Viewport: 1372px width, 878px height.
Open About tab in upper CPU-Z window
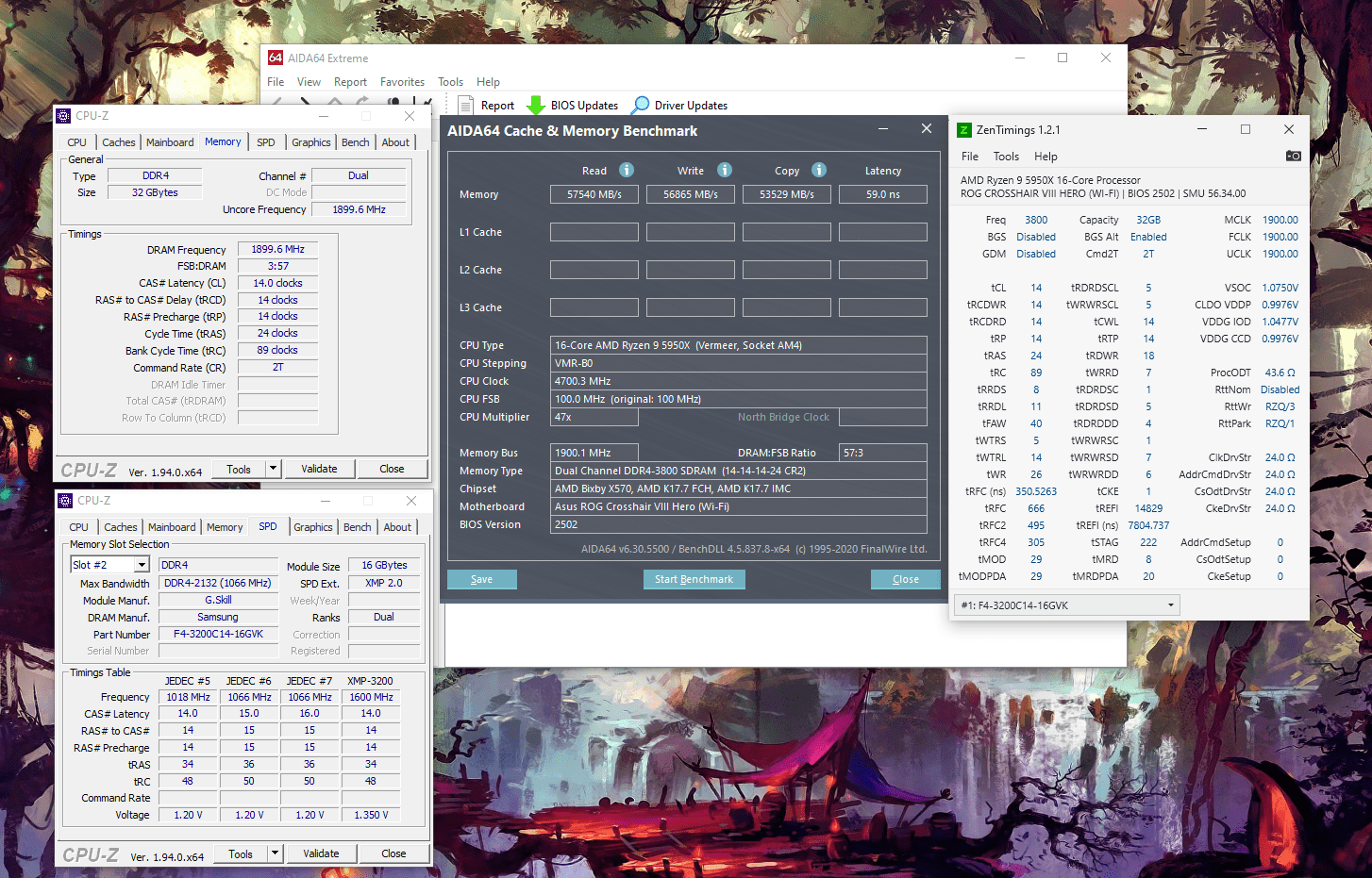(x=395, y=142)
